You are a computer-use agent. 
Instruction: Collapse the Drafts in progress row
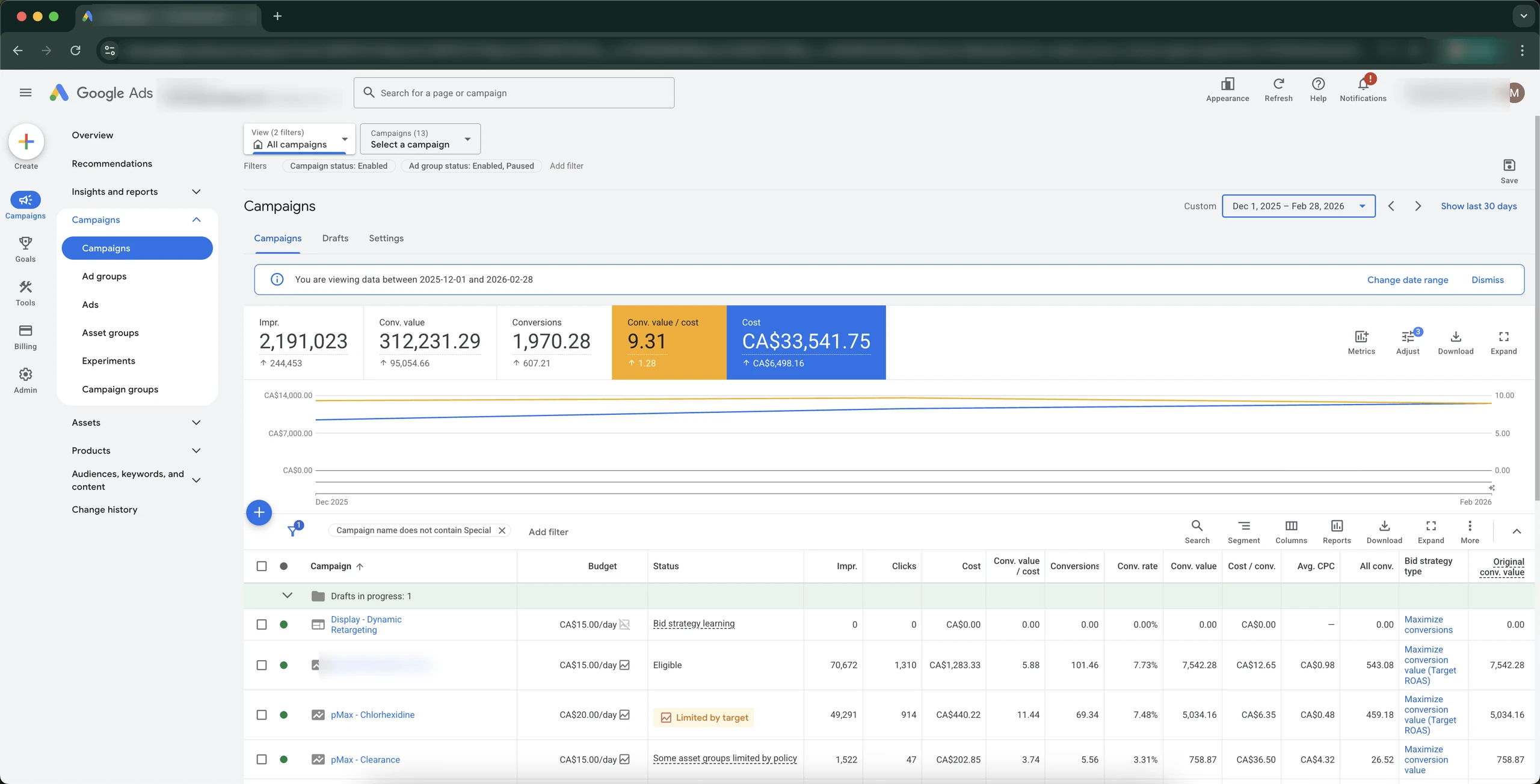[x=288, y=596]
